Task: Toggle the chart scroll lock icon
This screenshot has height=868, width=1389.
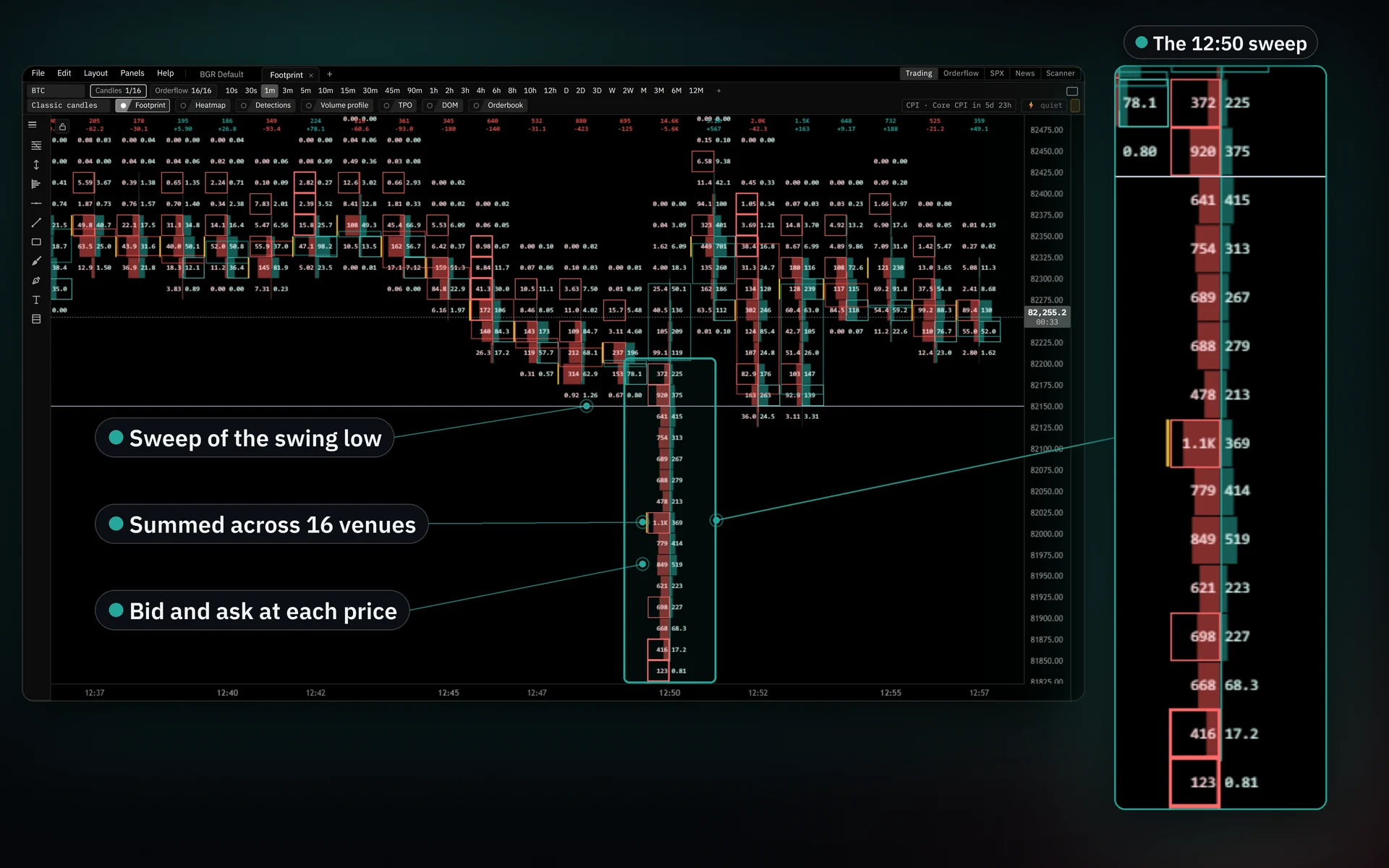Action: 63,127
